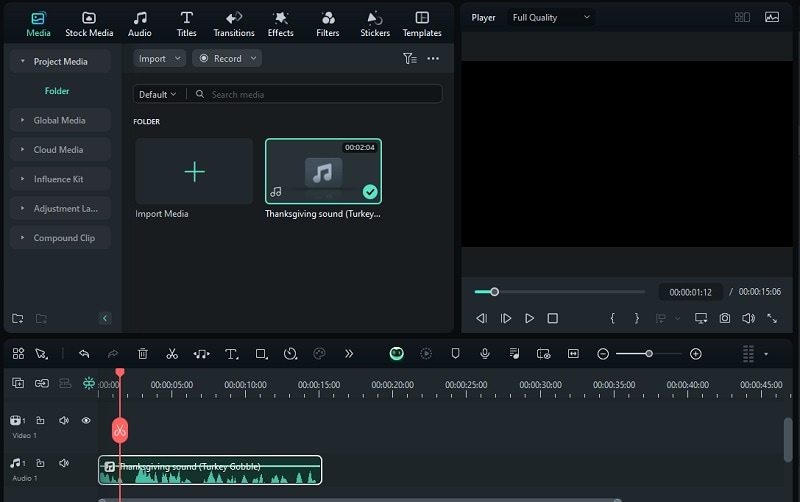Viewport: 800px width, 502px height.
Task: Open the Import dropdown
Action: (159, 59)
